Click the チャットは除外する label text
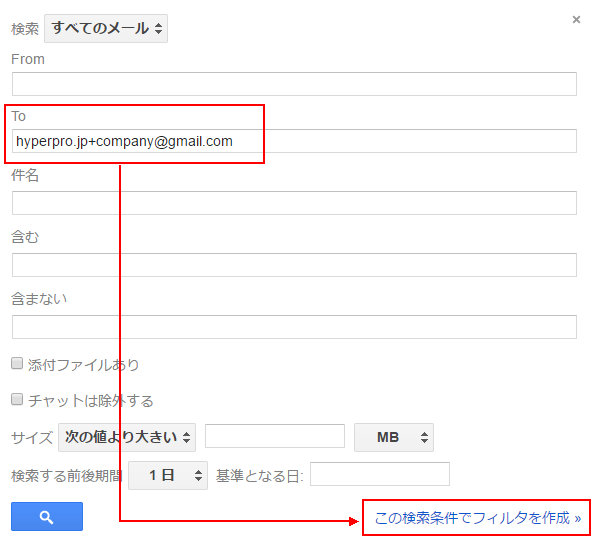Viewport: 594px width, 540px height. [91, 401]
